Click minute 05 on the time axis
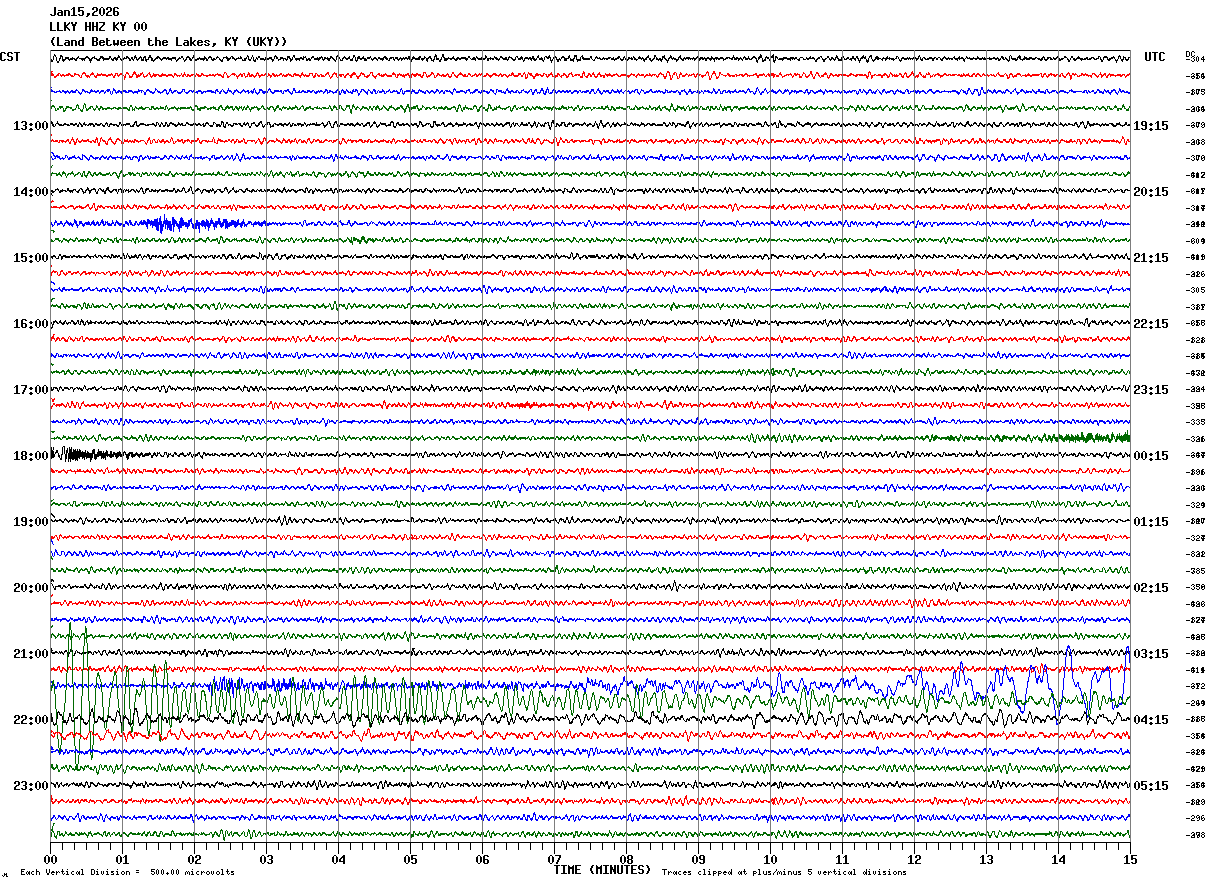The width and height of the screenshot is (1210, 886). pyautogui.click(x=410, y=860)
